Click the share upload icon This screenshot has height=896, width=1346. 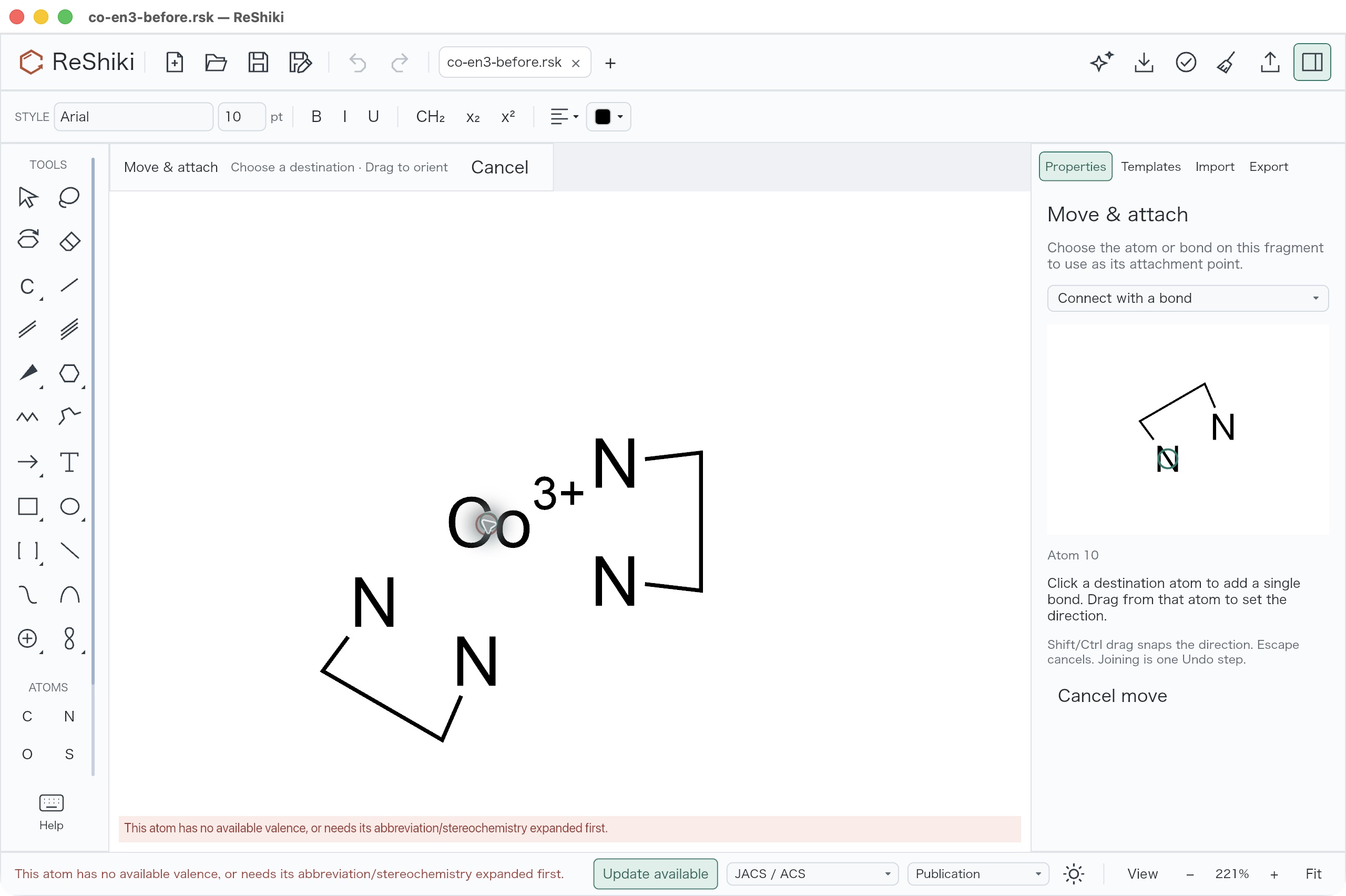1269,62
